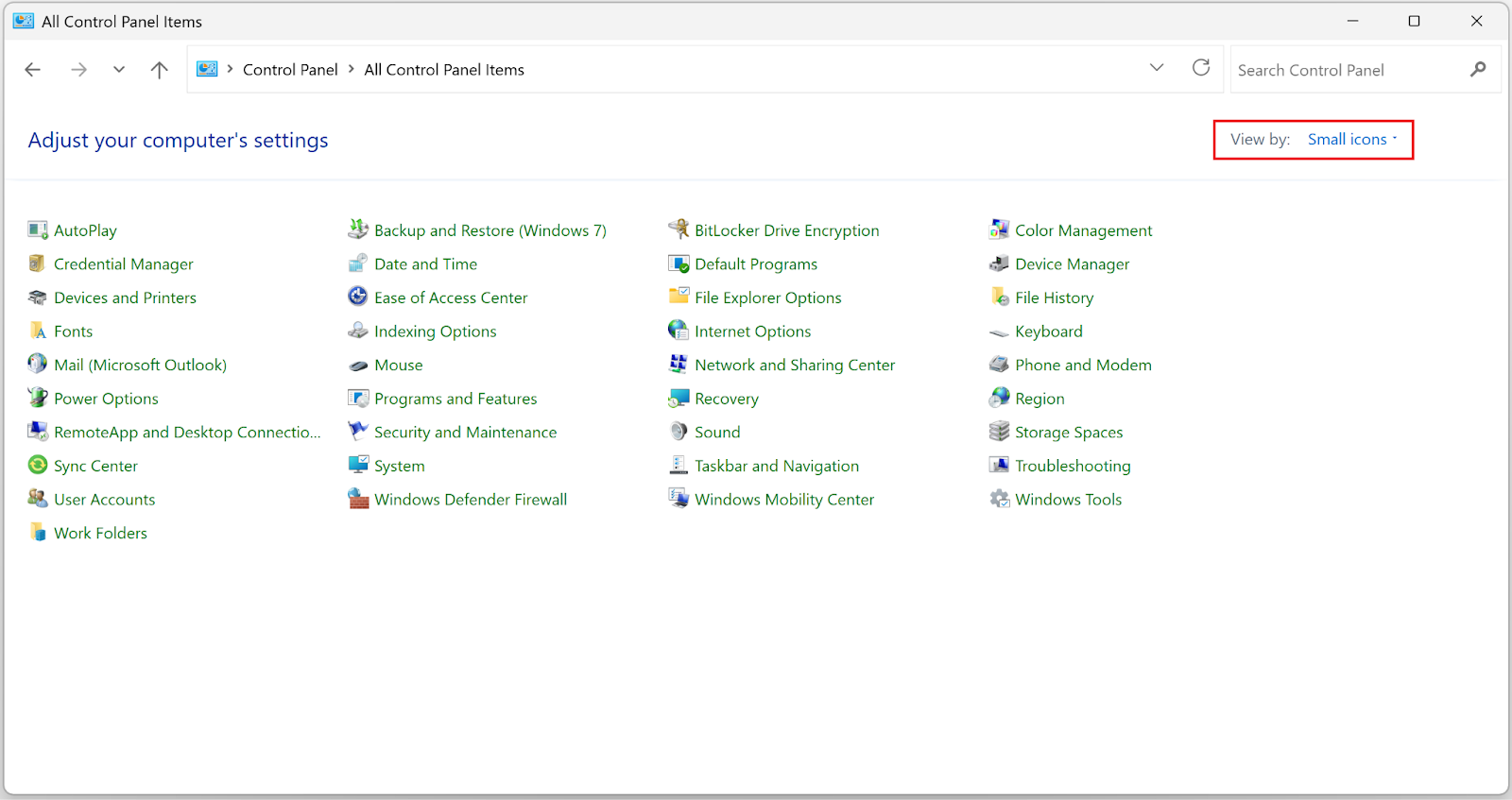Open the Recovery link
The width and height of the screenshot is (1512, 800).
(x=727, y=399)
